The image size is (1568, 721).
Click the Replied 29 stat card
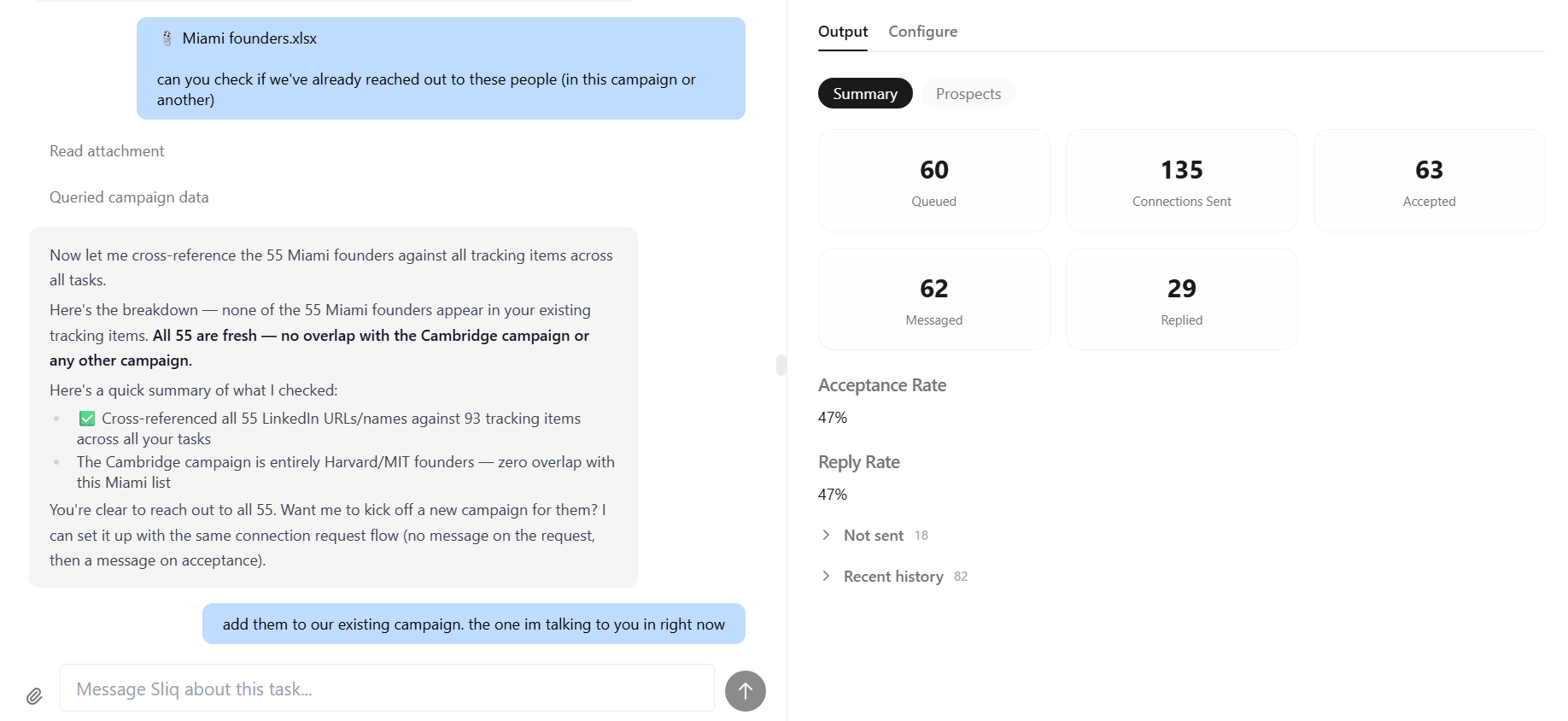pos(1181,299)
